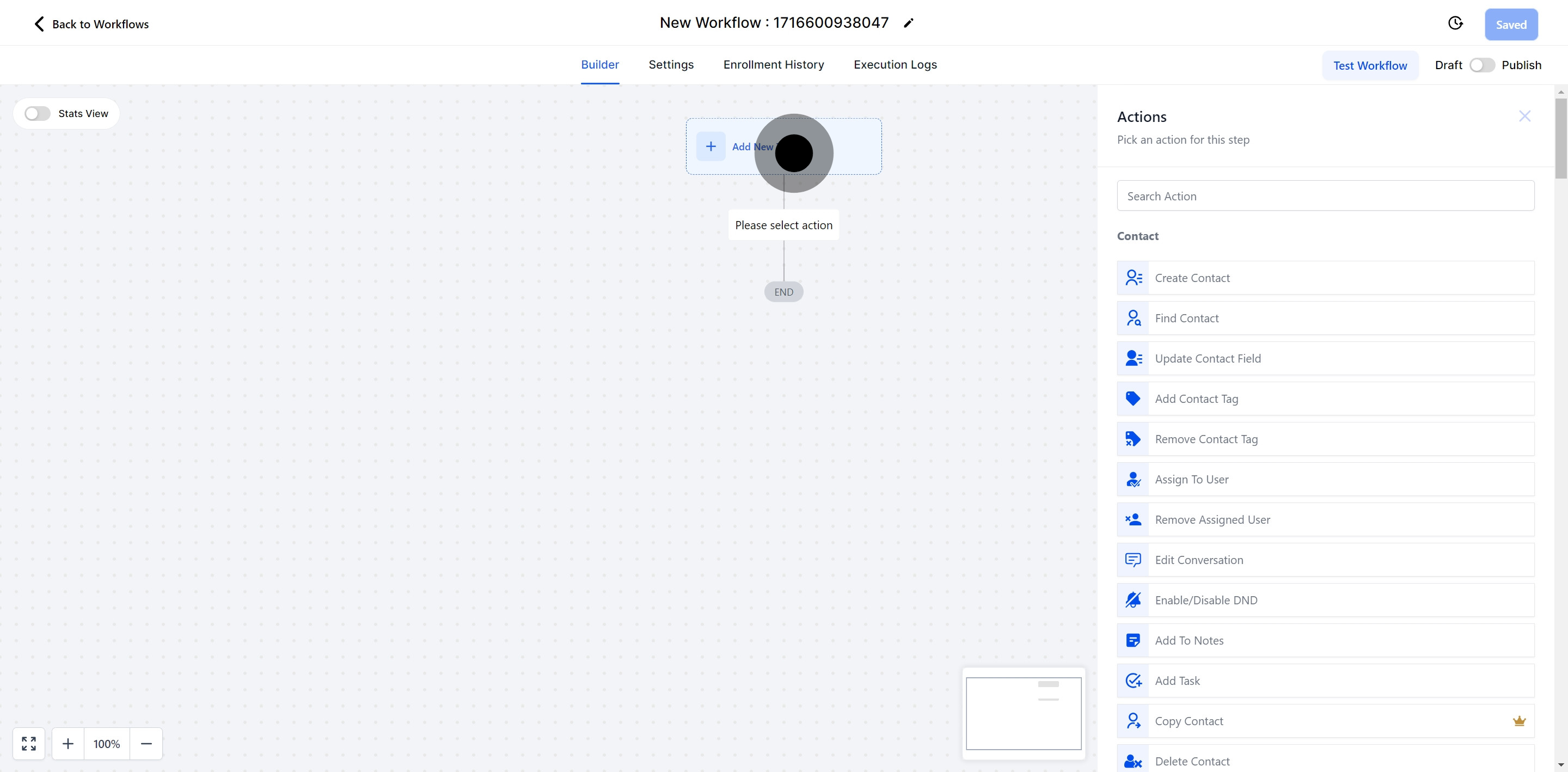The image size is (1568, 772).
Task: Click the fullscreen fit-view icon
Action: (x=29, y=743)
